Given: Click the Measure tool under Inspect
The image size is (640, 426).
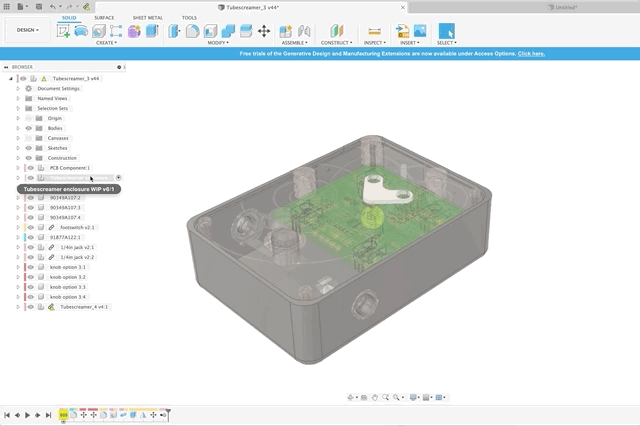Looking at the screenshot, I should (374, 31).
